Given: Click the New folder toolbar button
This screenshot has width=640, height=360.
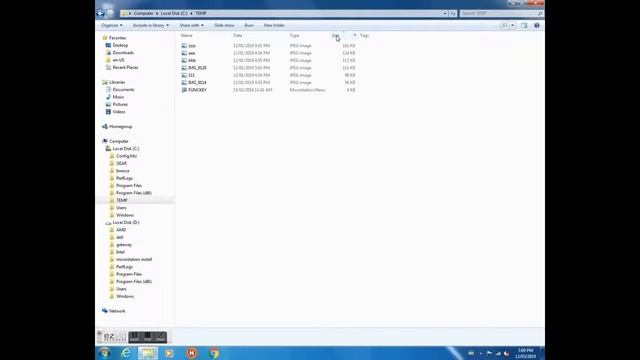Looking at the screenshot, I should 274,25.
